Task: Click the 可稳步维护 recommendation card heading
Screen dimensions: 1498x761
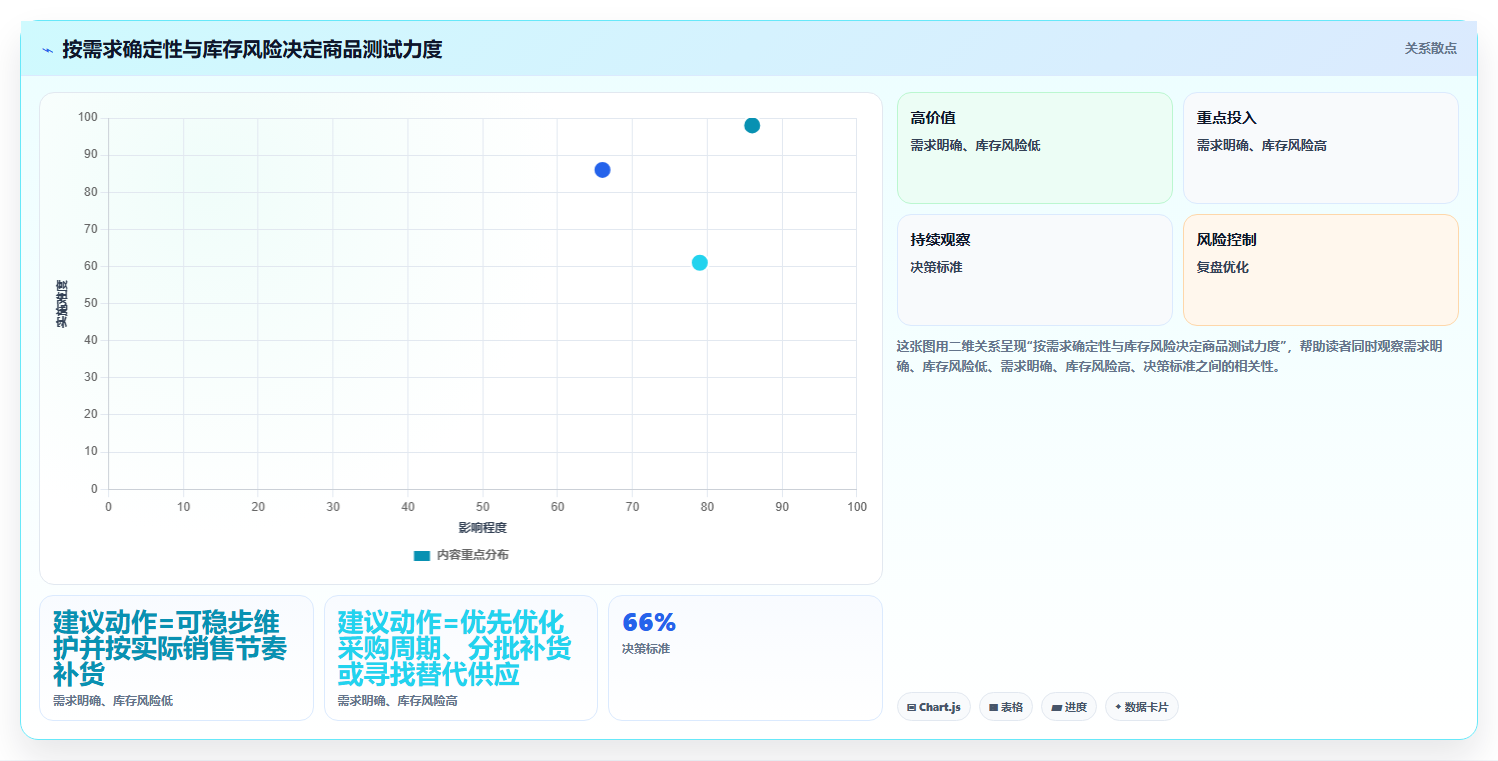Action: coord(170,648)
